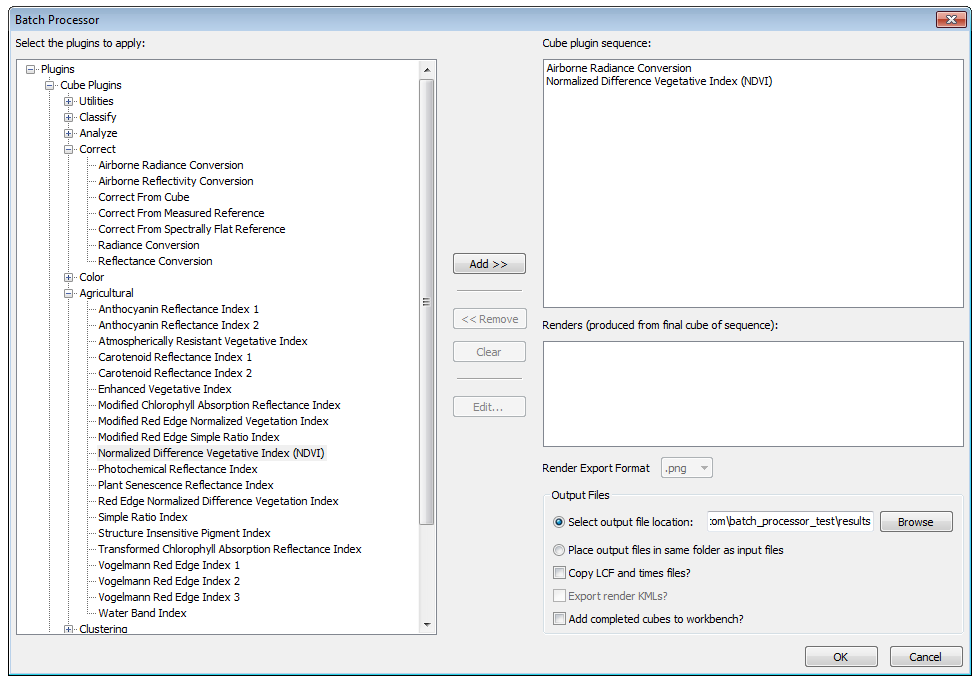
Task: Click the << Remove button
Action: click(490, 319)
